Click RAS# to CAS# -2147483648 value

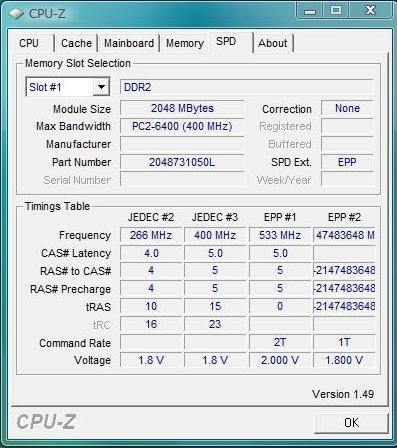pyautogui.click(x=344, y=271)
